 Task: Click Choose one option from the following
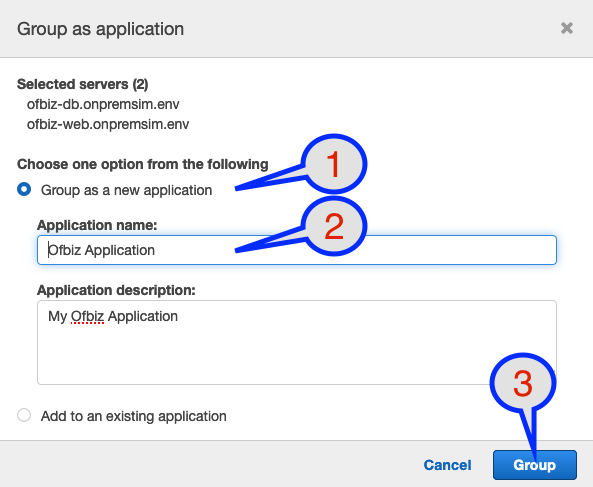(143, 164)
